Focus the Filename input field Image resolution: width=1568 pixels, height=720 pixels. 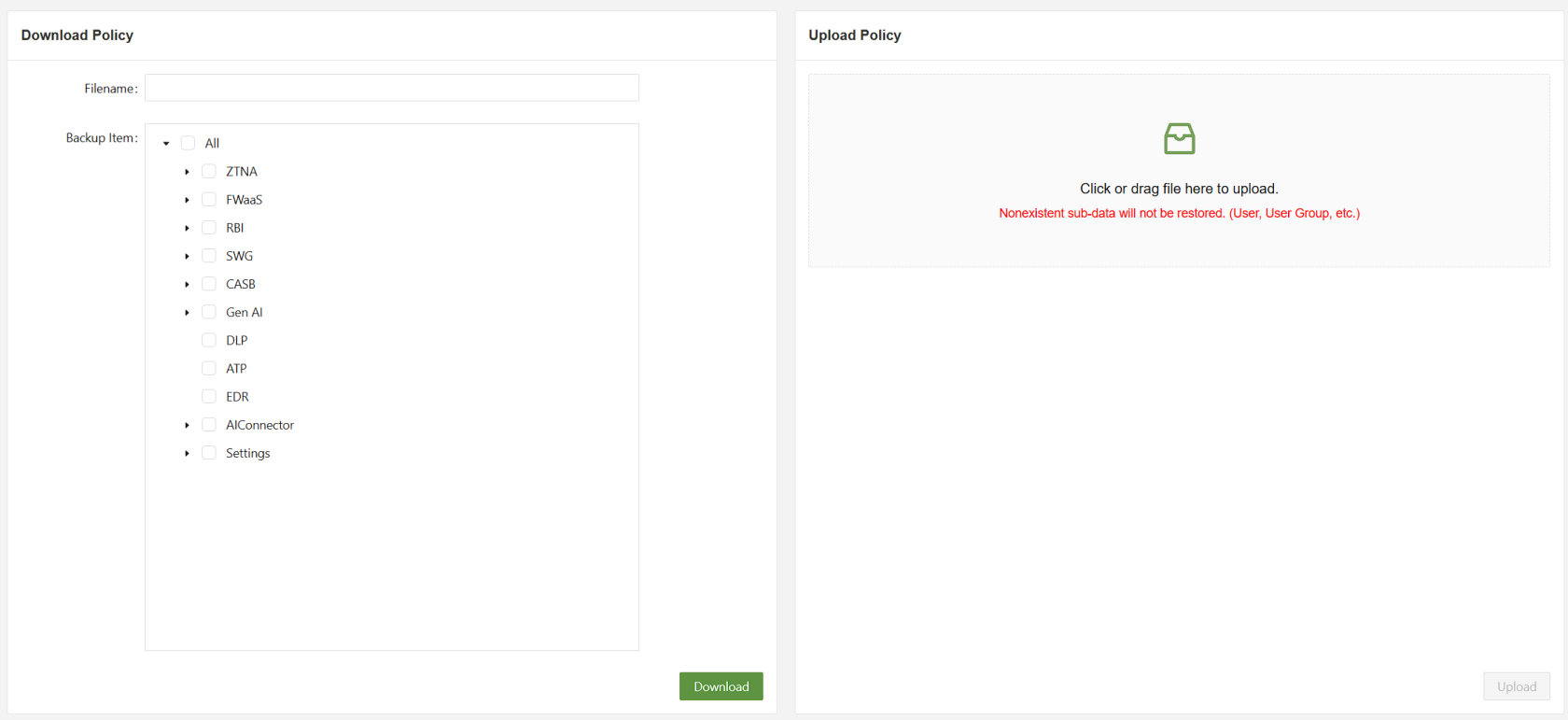392,88
